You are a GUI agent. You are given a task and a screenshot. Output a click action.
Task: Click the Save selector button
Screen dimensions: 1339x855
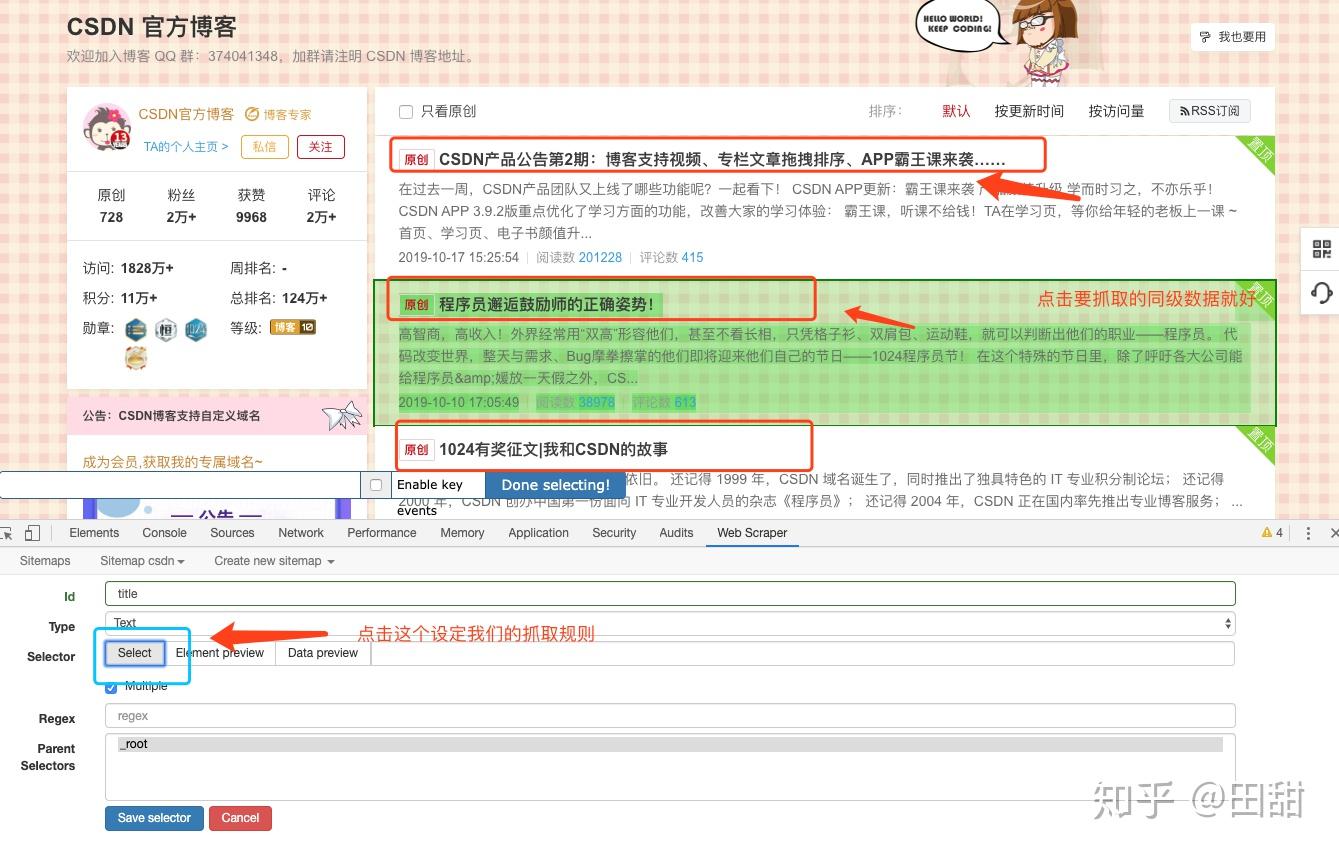153,818
